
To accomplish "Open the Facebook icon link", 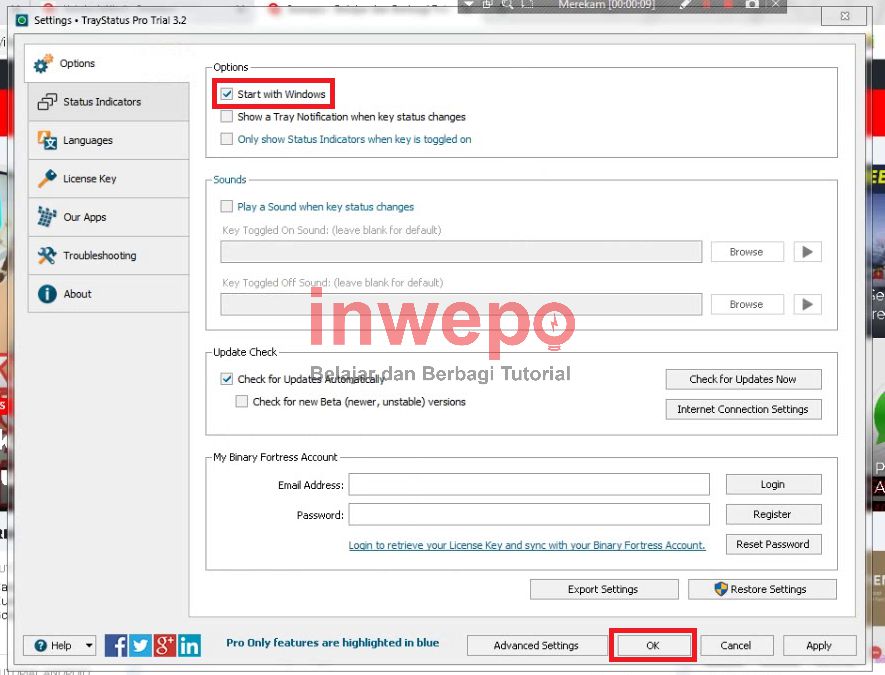I will (x=116, y=645).
